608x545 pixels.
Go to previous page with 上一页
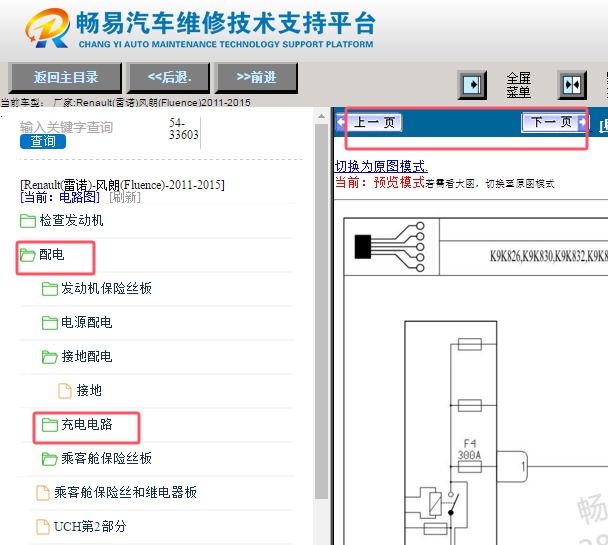click(x=374, y=122)
